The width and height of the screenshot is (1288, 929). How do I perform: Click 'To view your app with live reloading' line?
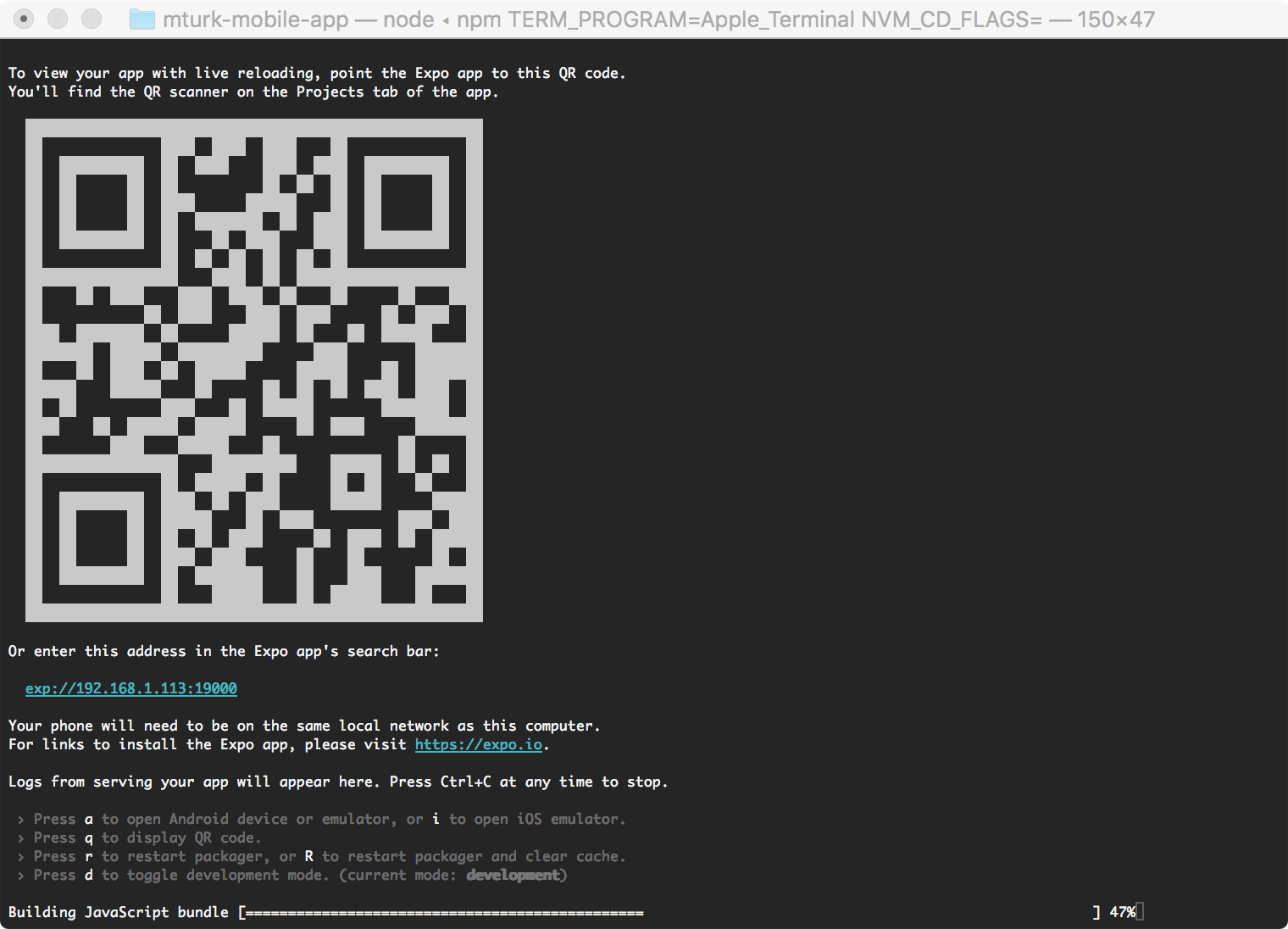coord(317,73)
